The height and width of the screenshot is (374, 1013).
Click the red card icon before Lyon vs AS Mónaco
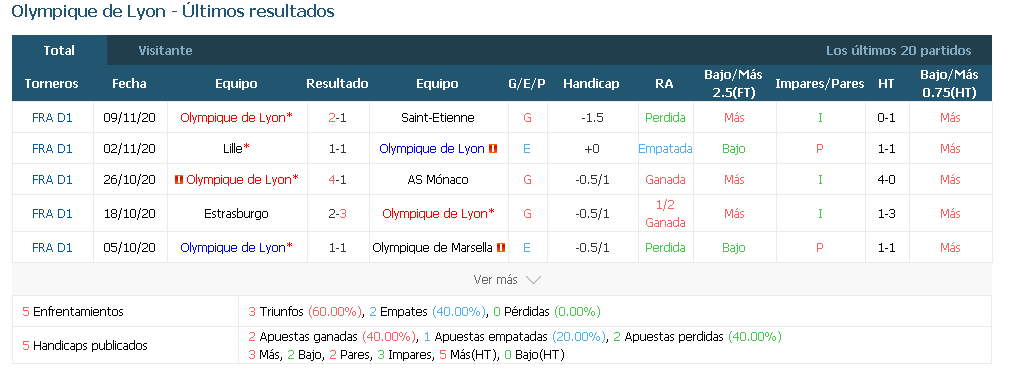[179, 180]
